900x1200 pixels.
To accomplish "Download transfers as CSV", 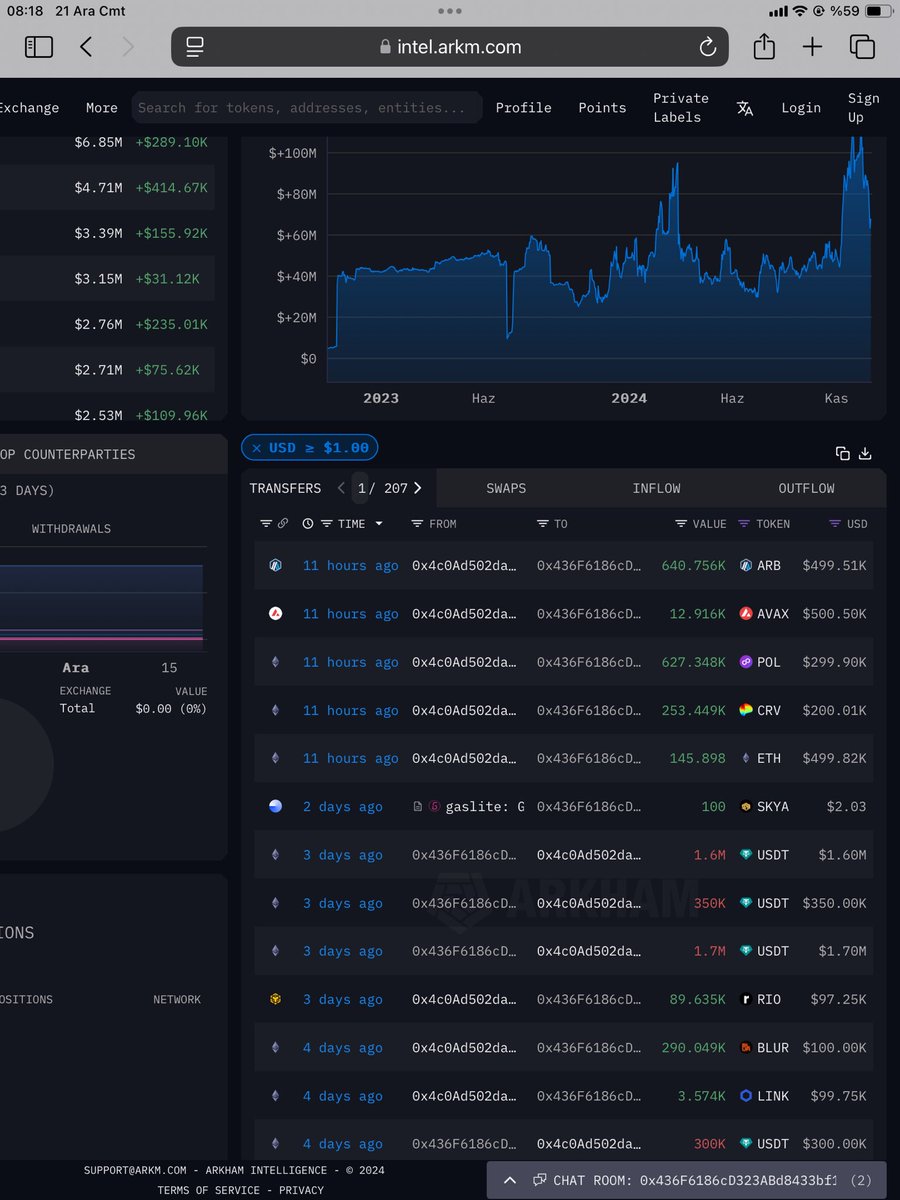I will (x=866, y=453).
